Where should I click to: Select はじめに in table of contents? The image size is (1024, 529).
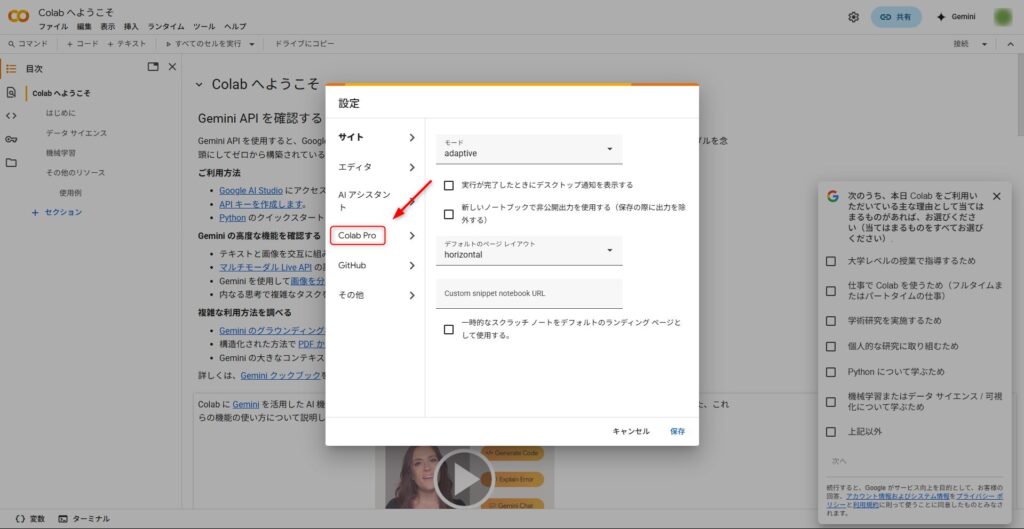[61, 113]
